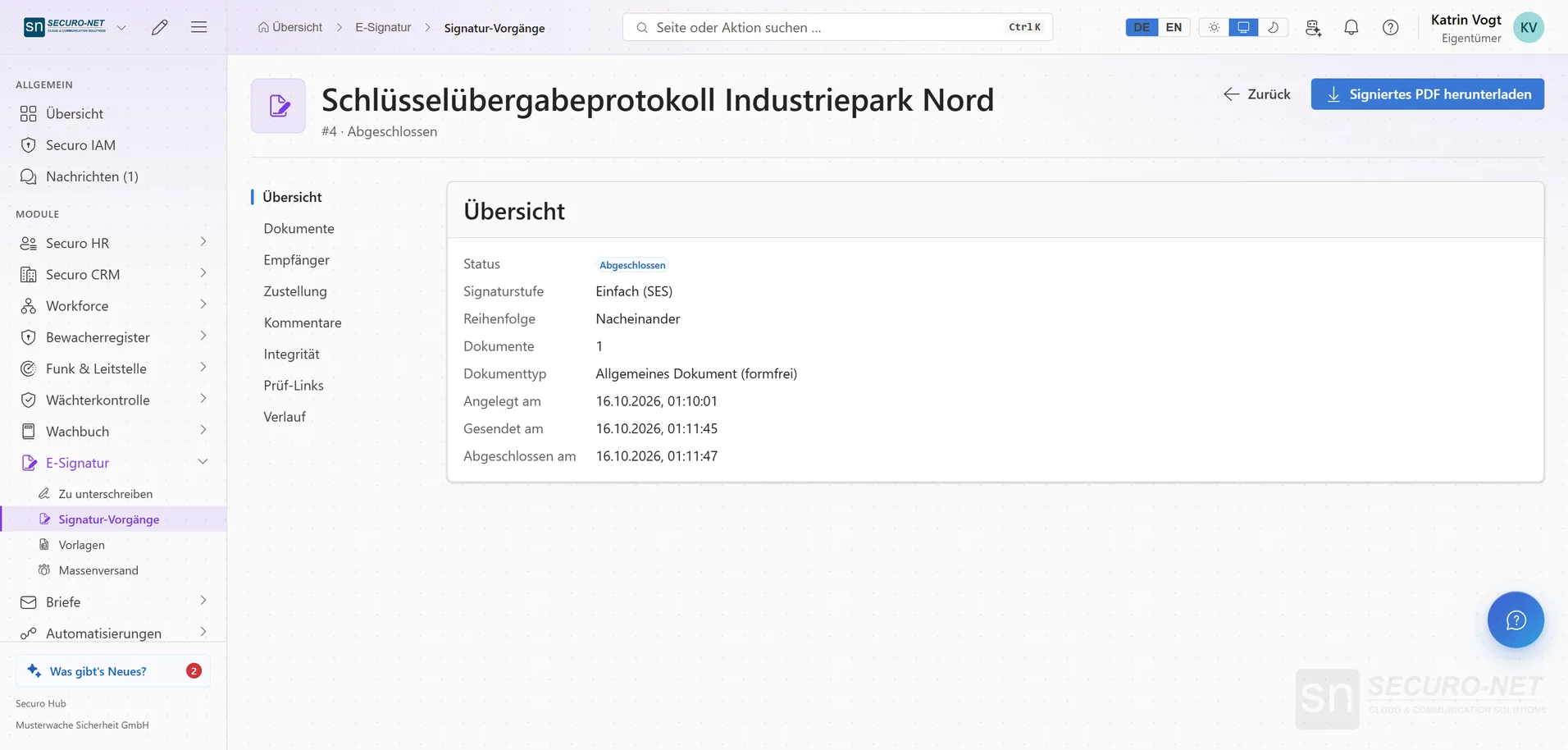Switch language to DE
This screenshot has height=750, width=1568.
1142,27
